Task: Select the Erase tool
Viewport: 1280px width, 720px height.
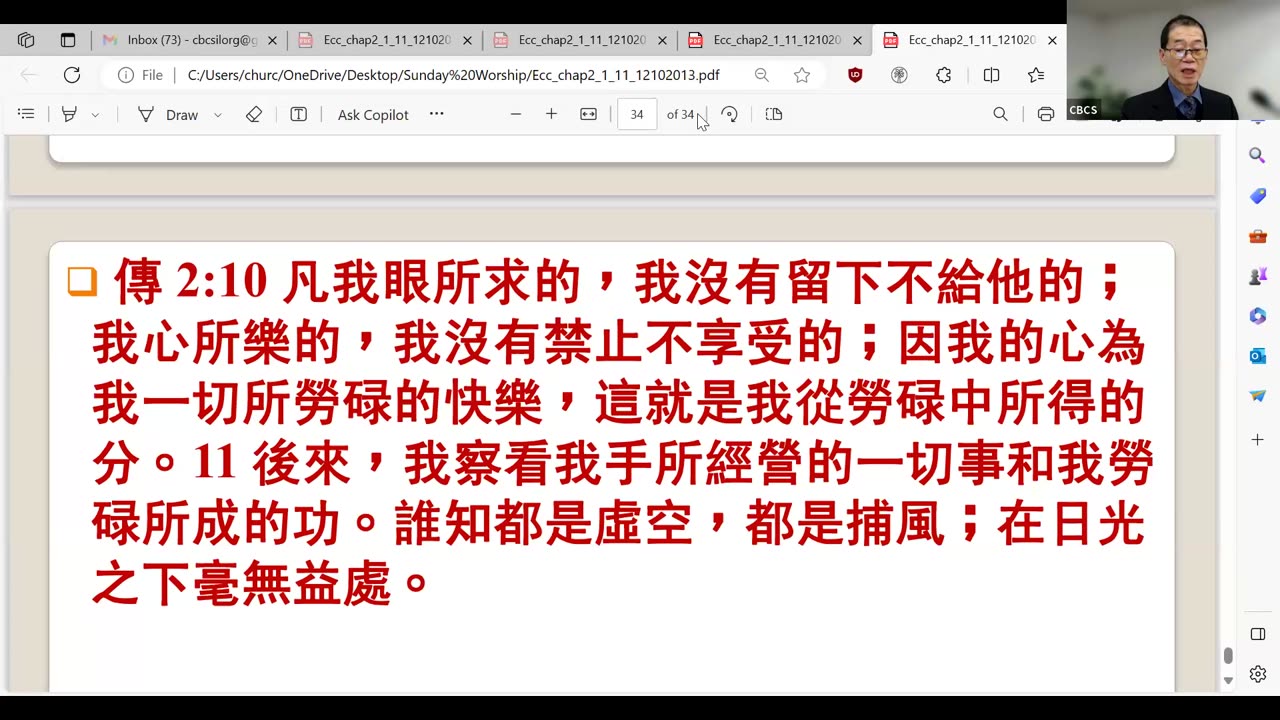Action: click(x=254, y=114)
